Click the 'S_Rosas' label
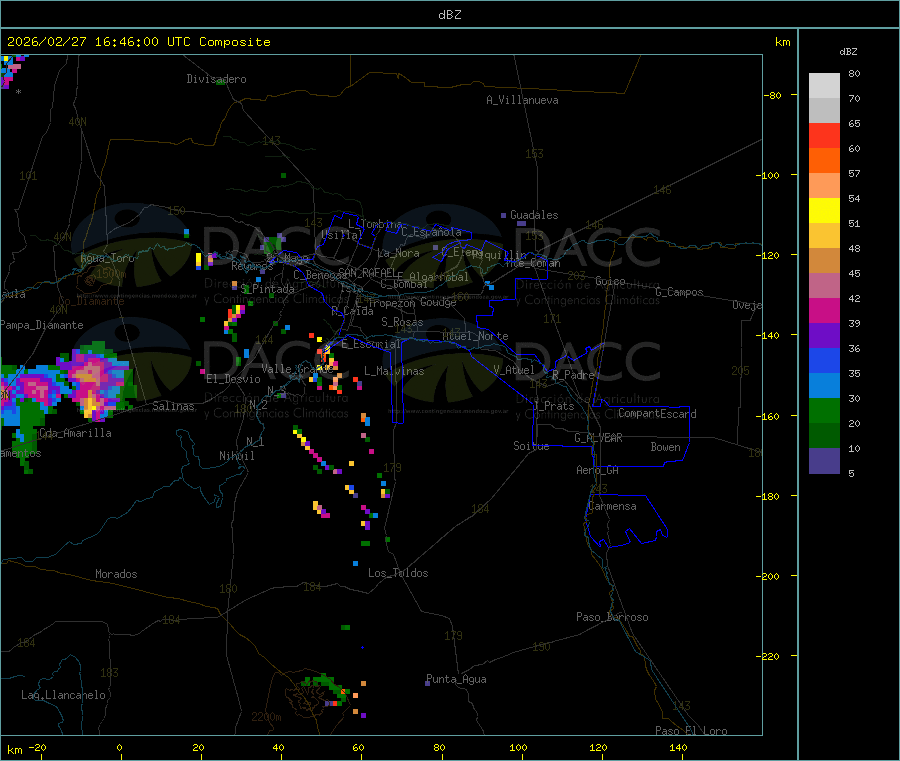The height and width of the screenshot is (761, 900). point(402,322)
